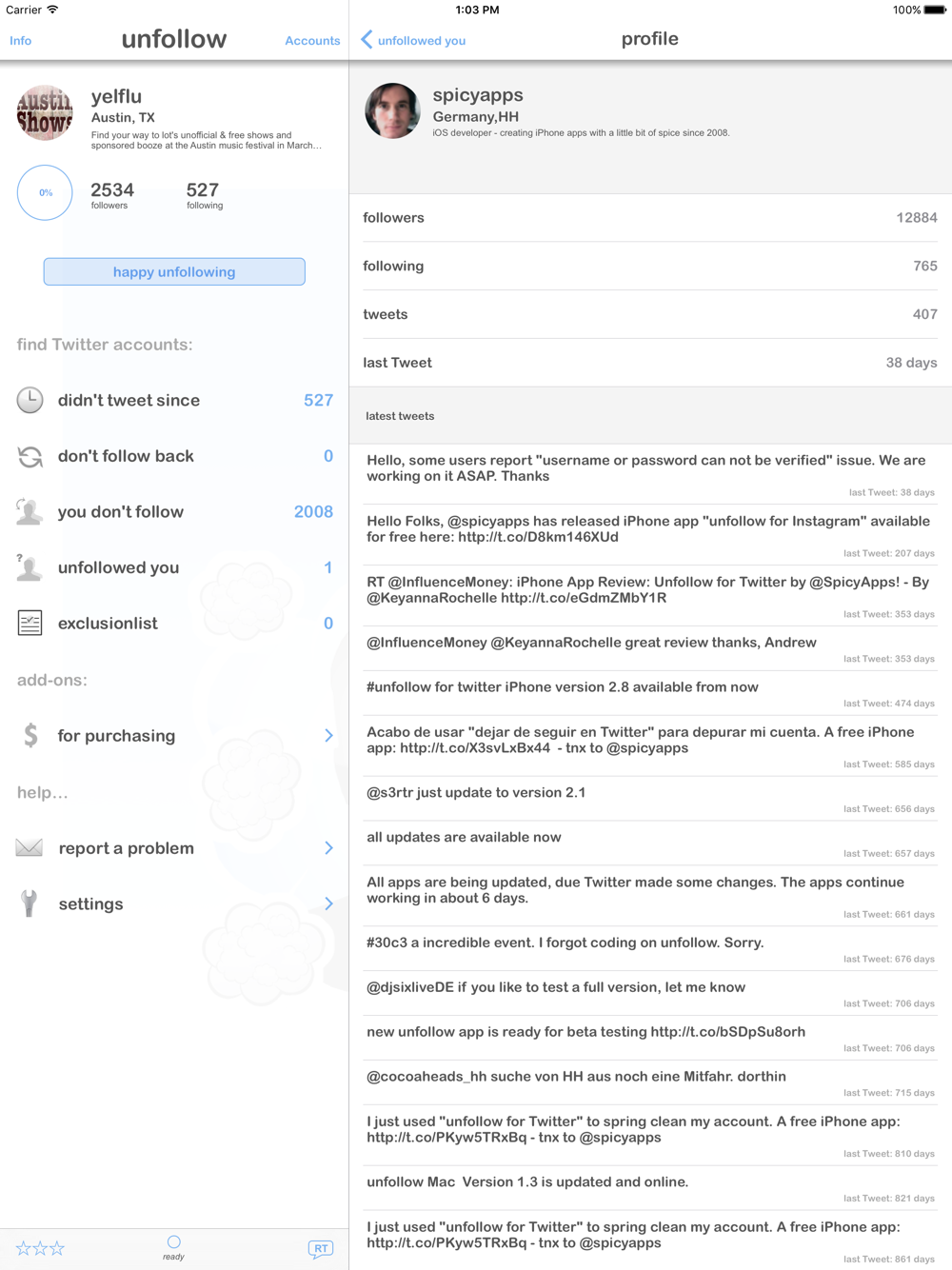Image resolution: width=952 pixels, height=1270 pixels.
Task: Tap the 2008 count for you don't follow
Action: tap(313, 512)
